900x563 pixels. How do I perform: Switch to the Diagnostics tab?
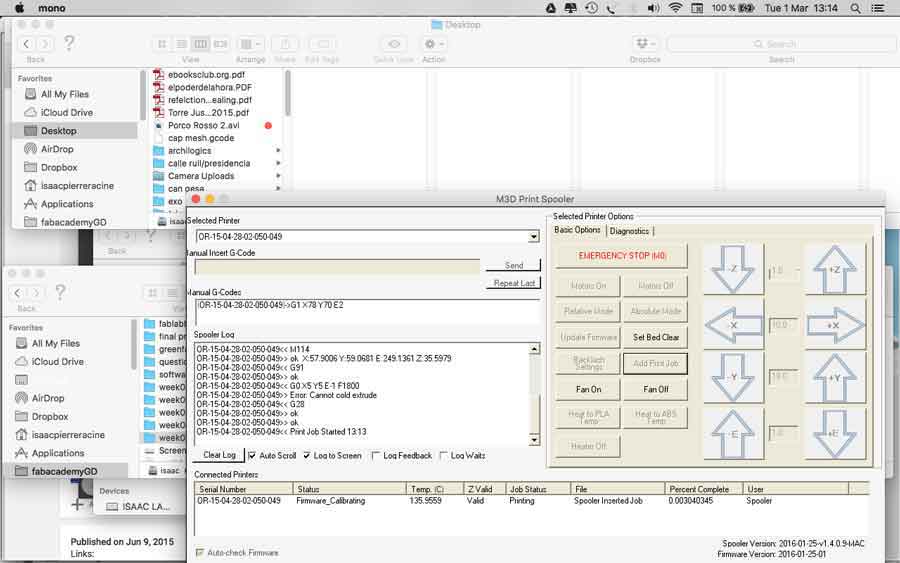(629, 231)
